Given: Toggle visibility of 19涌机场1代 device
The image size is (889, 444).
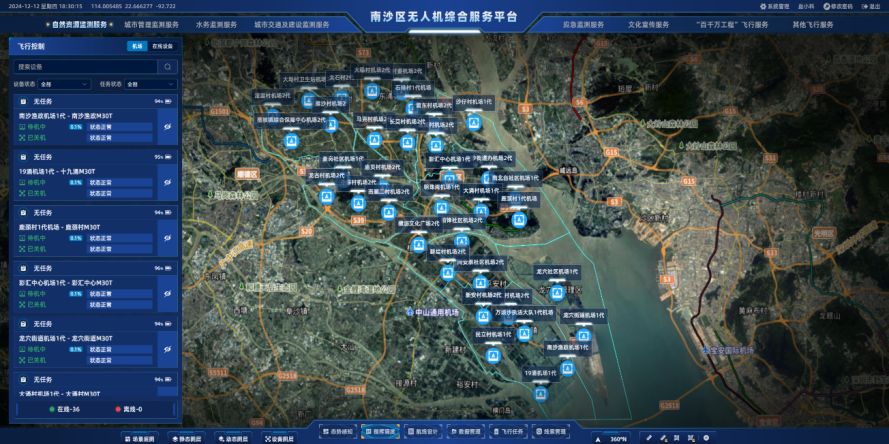Looking at the screenshot, I should click(x=168, y=182).
